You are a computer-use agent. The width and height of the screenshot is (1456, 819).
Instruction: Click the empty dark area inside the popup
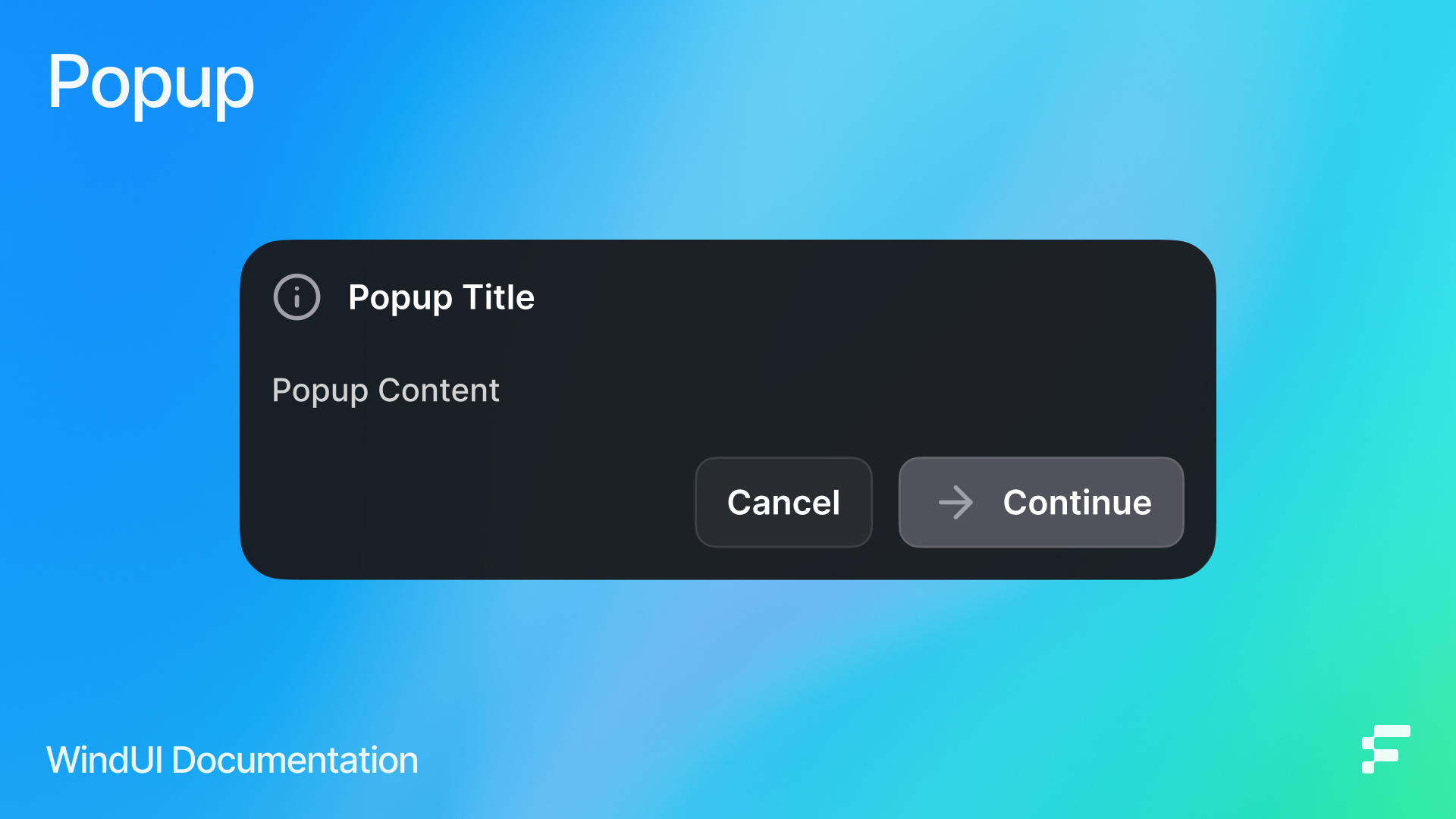click(834, 356)
